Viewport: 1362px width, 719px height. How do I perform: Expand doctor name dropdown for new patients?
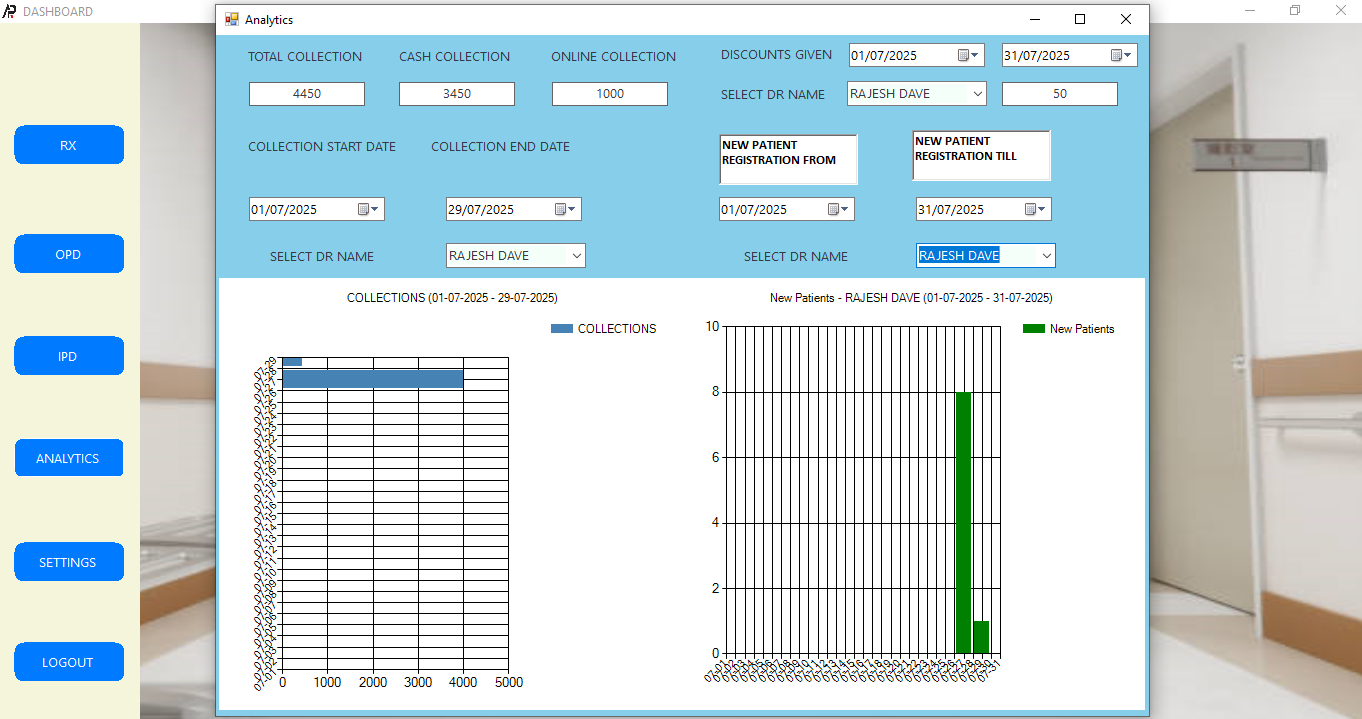pyautogui.click(x=1046, y=257)
